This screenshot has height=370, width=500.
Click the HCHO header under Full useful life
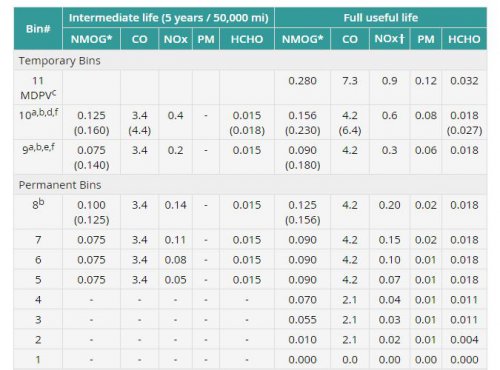[x=464, y=39]
